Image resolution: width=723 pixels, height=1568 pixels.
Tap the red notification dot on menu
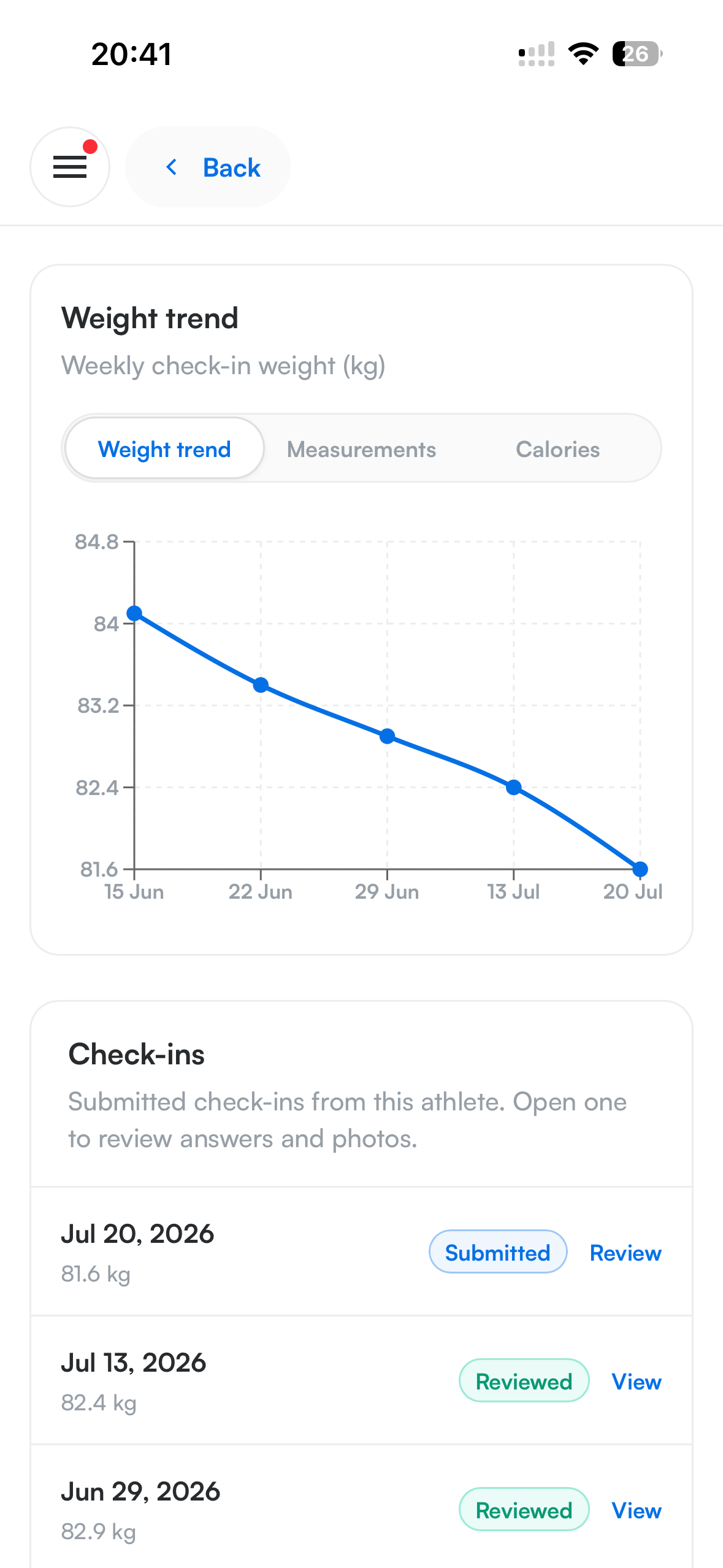[x=90, y=147]
